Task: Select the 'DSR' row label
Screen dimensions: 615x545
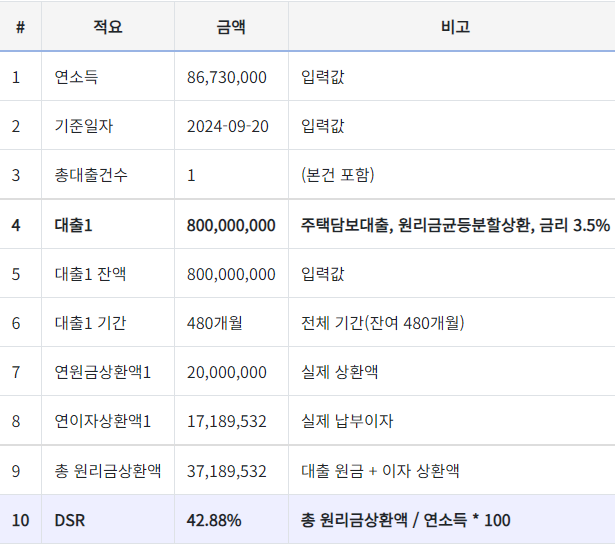Action: (x=70, y=521)
